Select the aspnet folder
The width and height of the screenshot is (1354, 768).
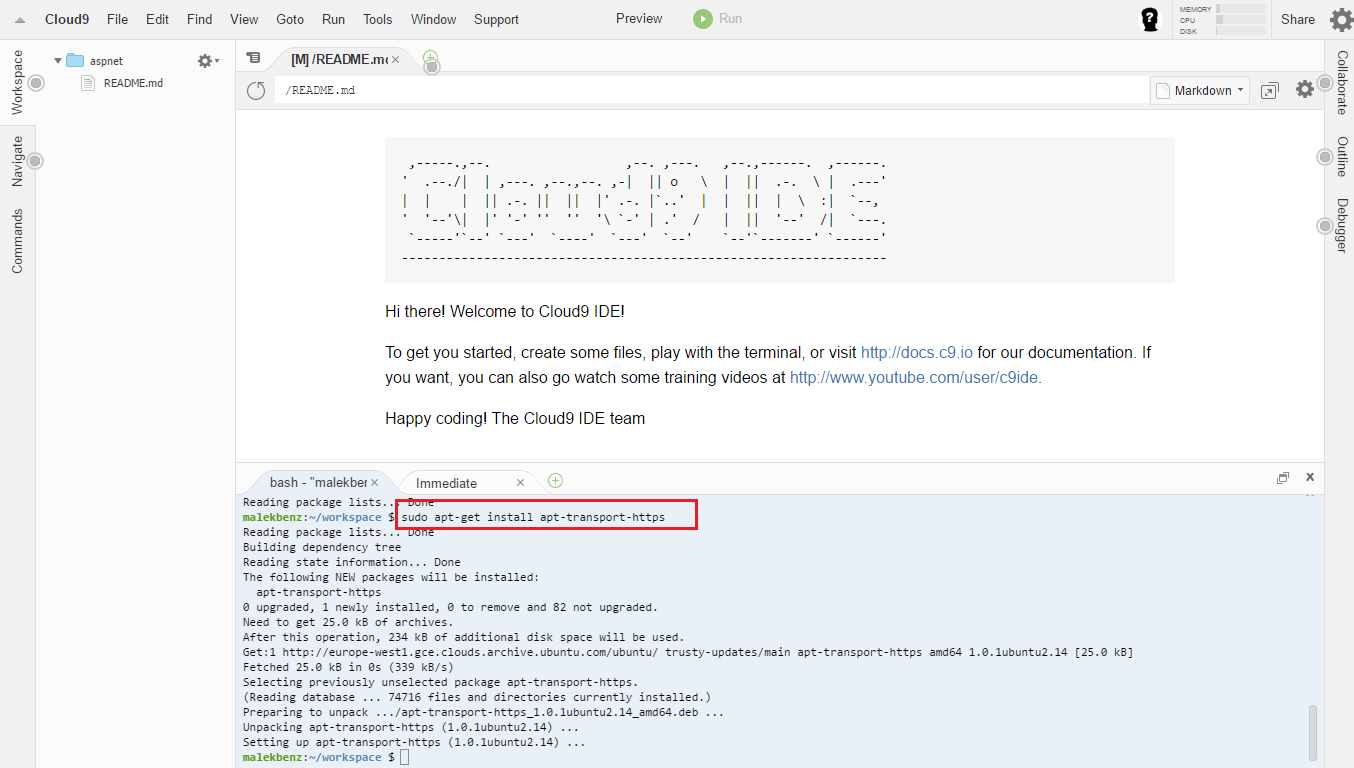click(x=106, y=61)
